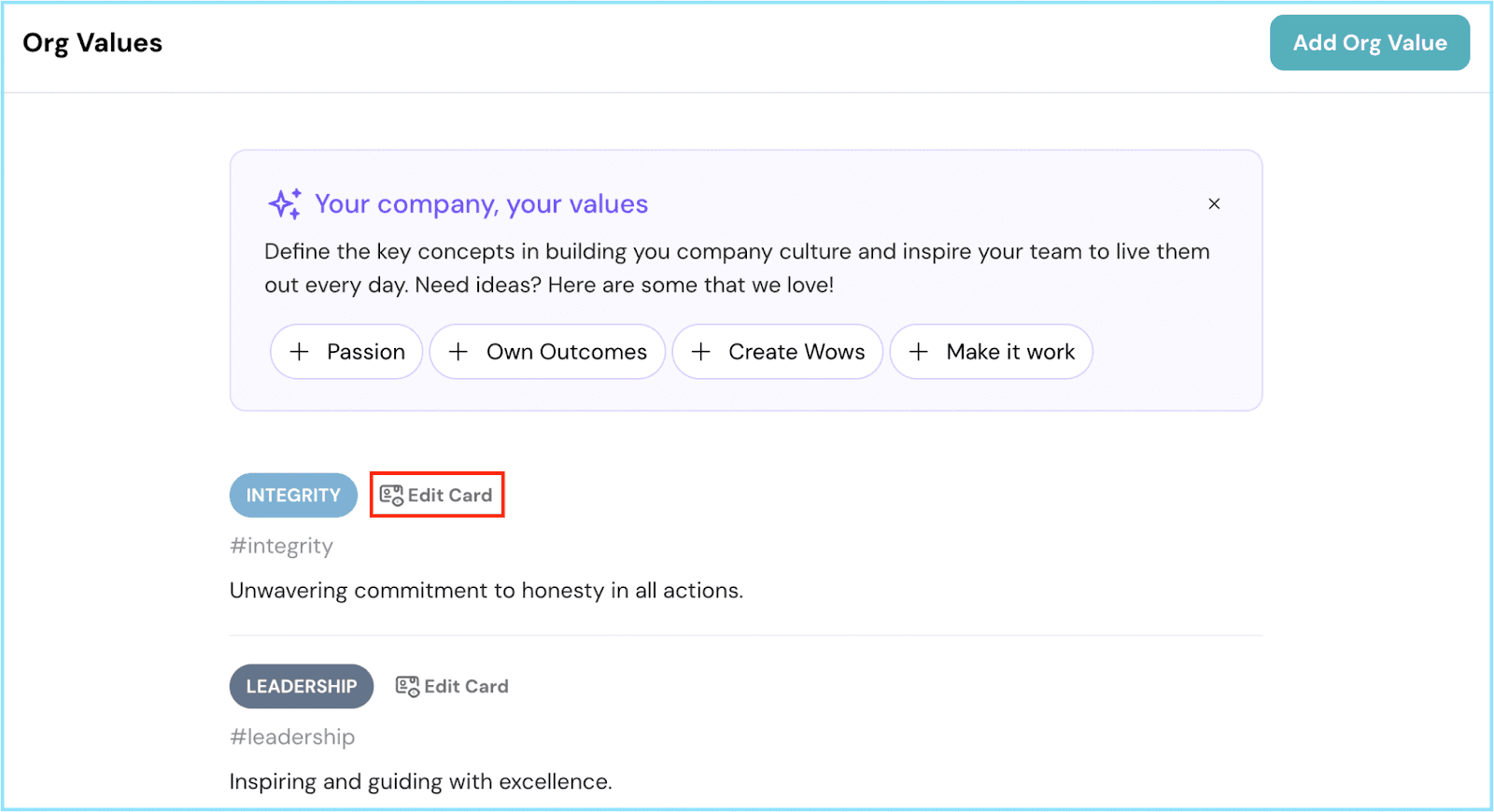Add the Passion suggested value
1494x812 pixels.
coord(346,352)
